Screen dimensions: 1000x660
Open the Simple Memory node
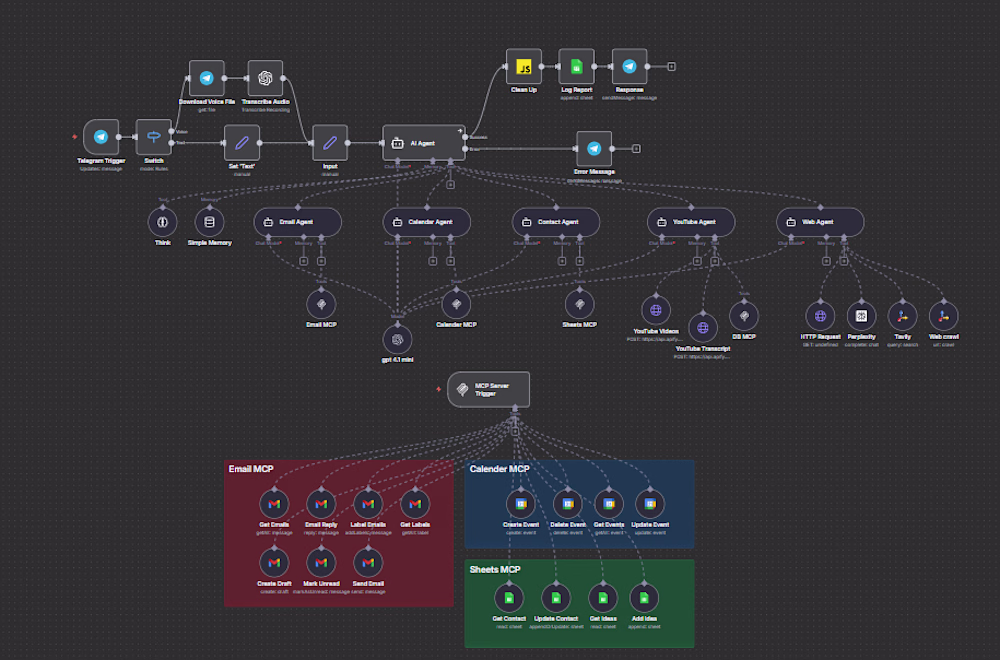209,222
